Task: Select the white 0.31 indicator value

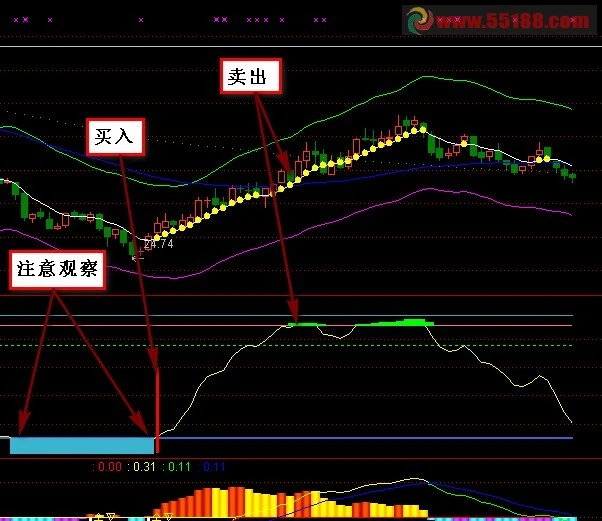Action: click(x=144, y=467)
